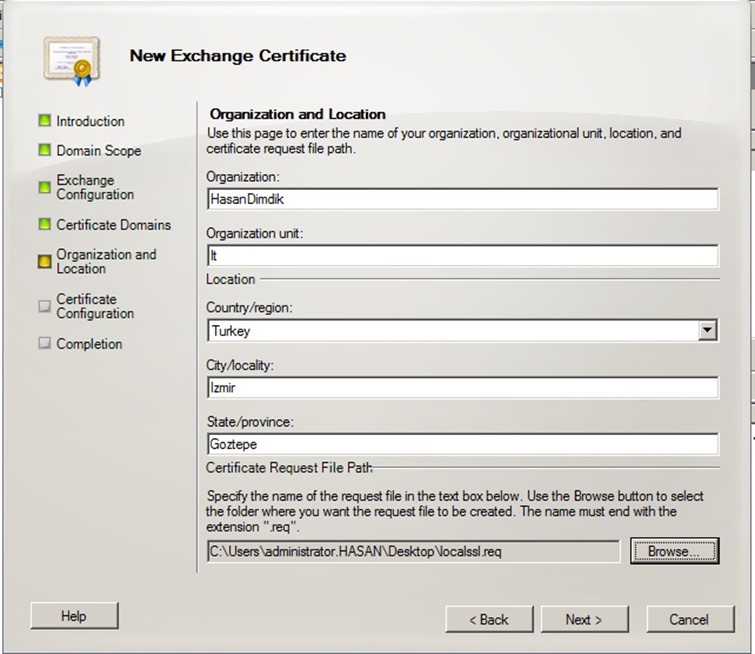Image resolution: width=755 pixels, height=654 pixels.
Task: Click the Location group label
Action: [231, 279]
